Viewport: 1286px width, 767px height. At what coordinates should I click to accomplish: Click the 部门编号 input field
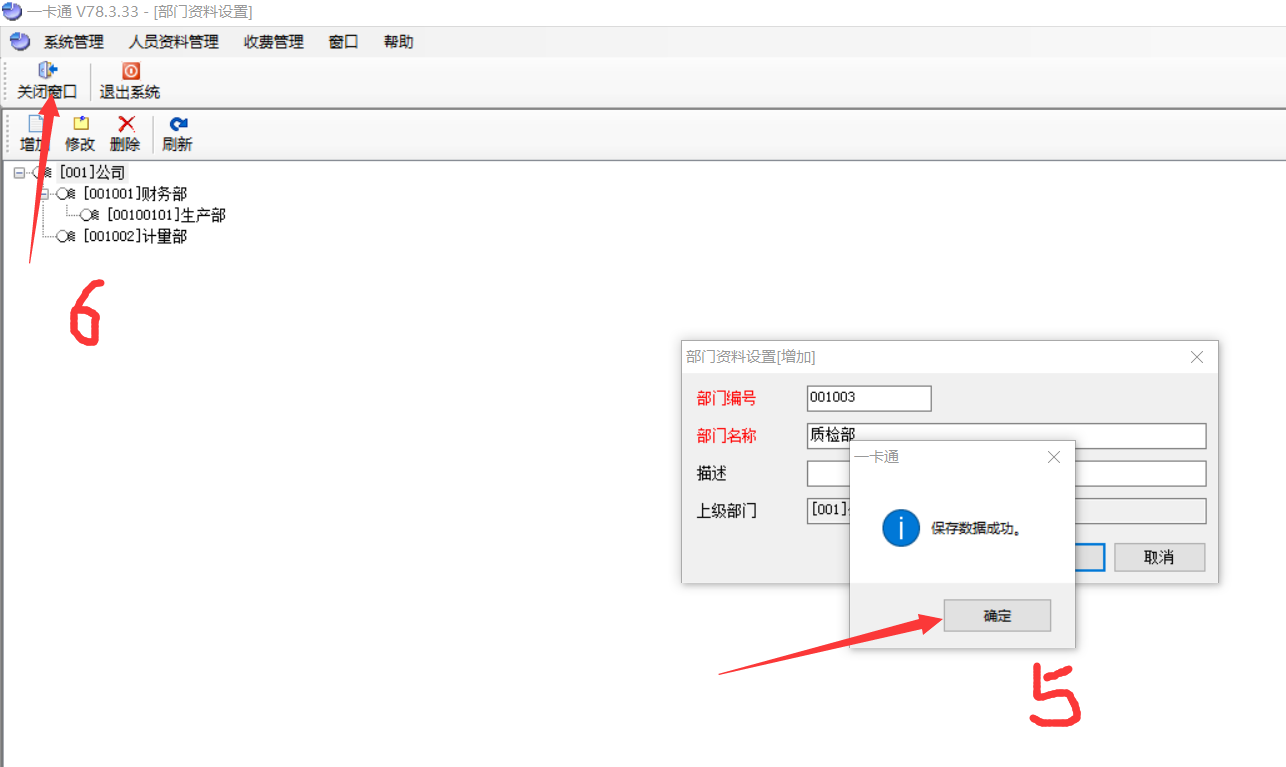click(x=868, y=398)
